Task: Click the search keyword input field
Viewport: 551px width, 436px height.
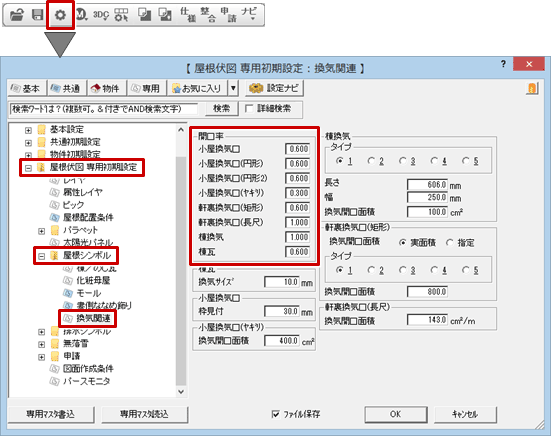Action: pyautogui.click(x=104, y=109)
